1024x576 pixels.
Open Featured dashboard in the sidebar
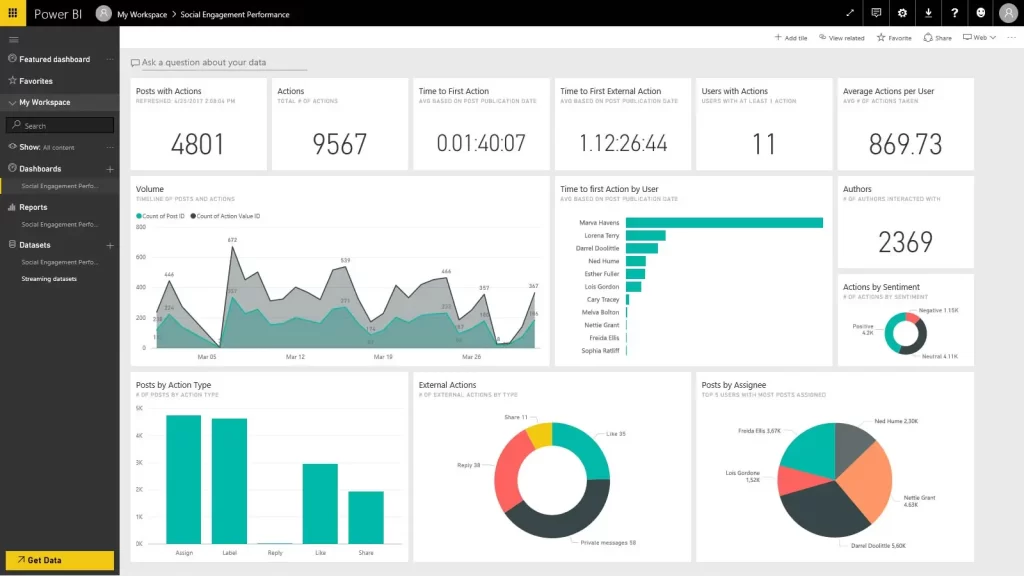point(54,59)
